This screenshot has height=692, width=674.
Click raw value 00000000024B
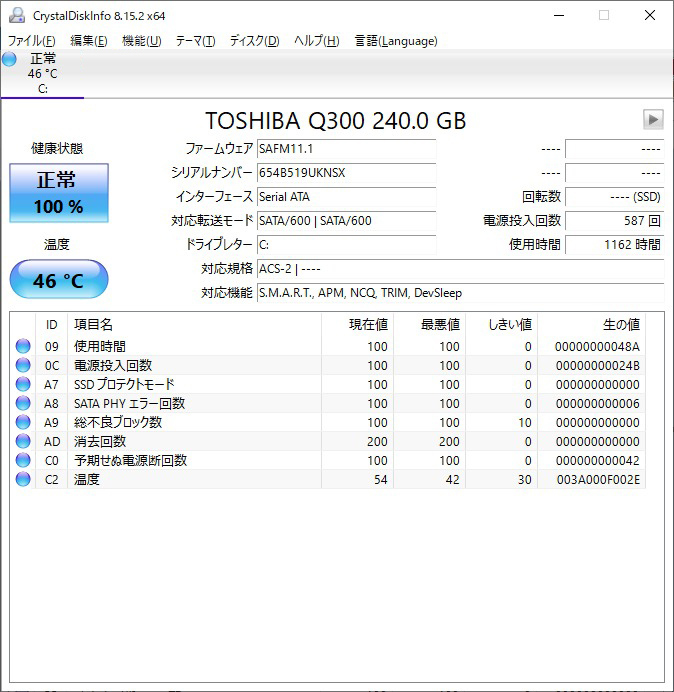597,366
